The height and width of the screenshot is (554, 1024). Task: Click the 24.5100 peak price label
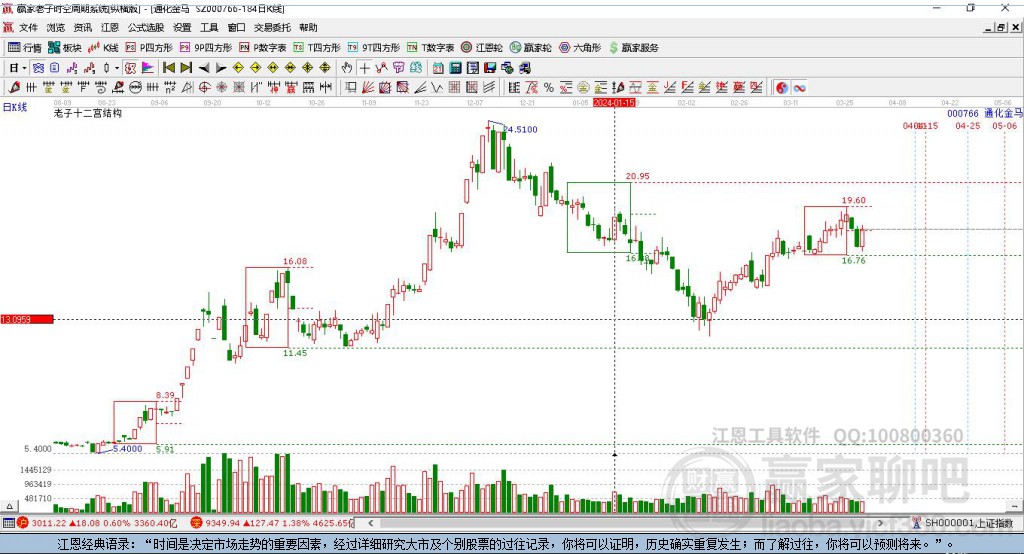520,129
